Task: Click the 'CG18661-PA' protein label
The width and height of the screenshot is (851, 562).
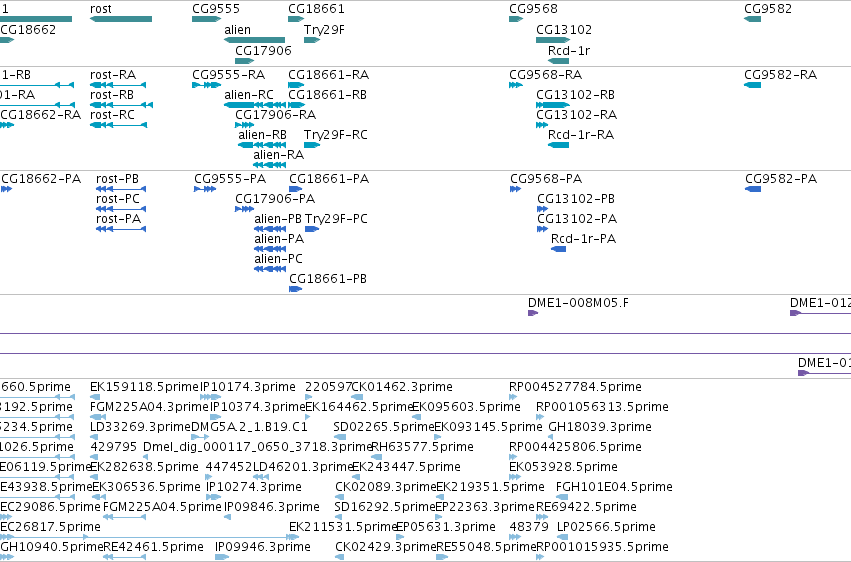Action: [329, 179]
